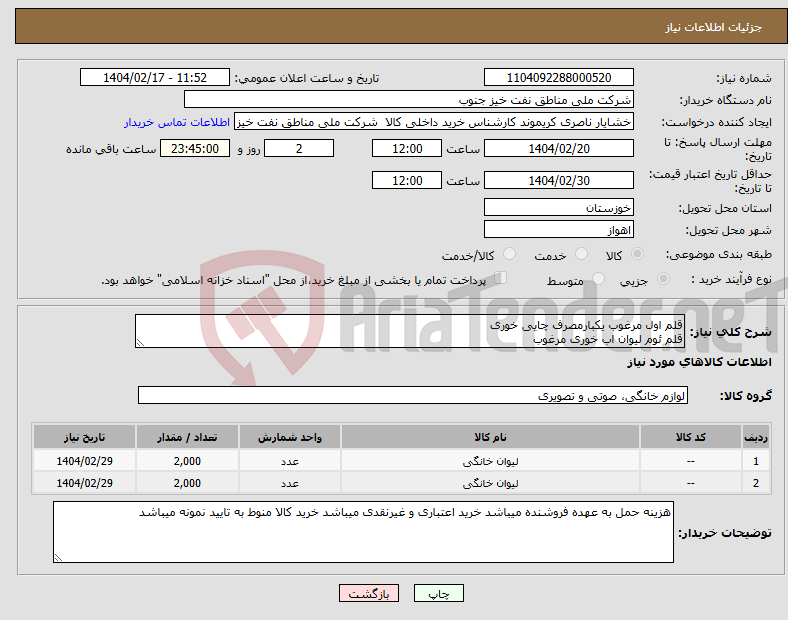Image resolution: width=788 pixels, height=620 pixels.
Task: Click the ردیف column header
Action: pyautogui.click(x=756, y=437)
